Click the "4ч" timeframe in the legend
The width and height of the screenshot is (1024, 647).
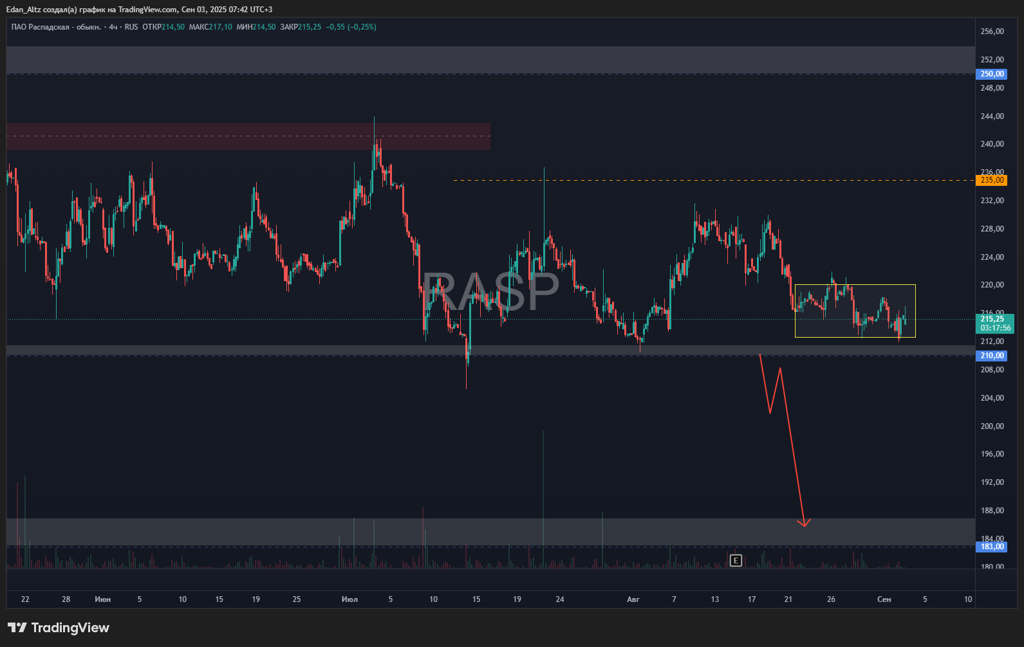[x=114, y=27]
